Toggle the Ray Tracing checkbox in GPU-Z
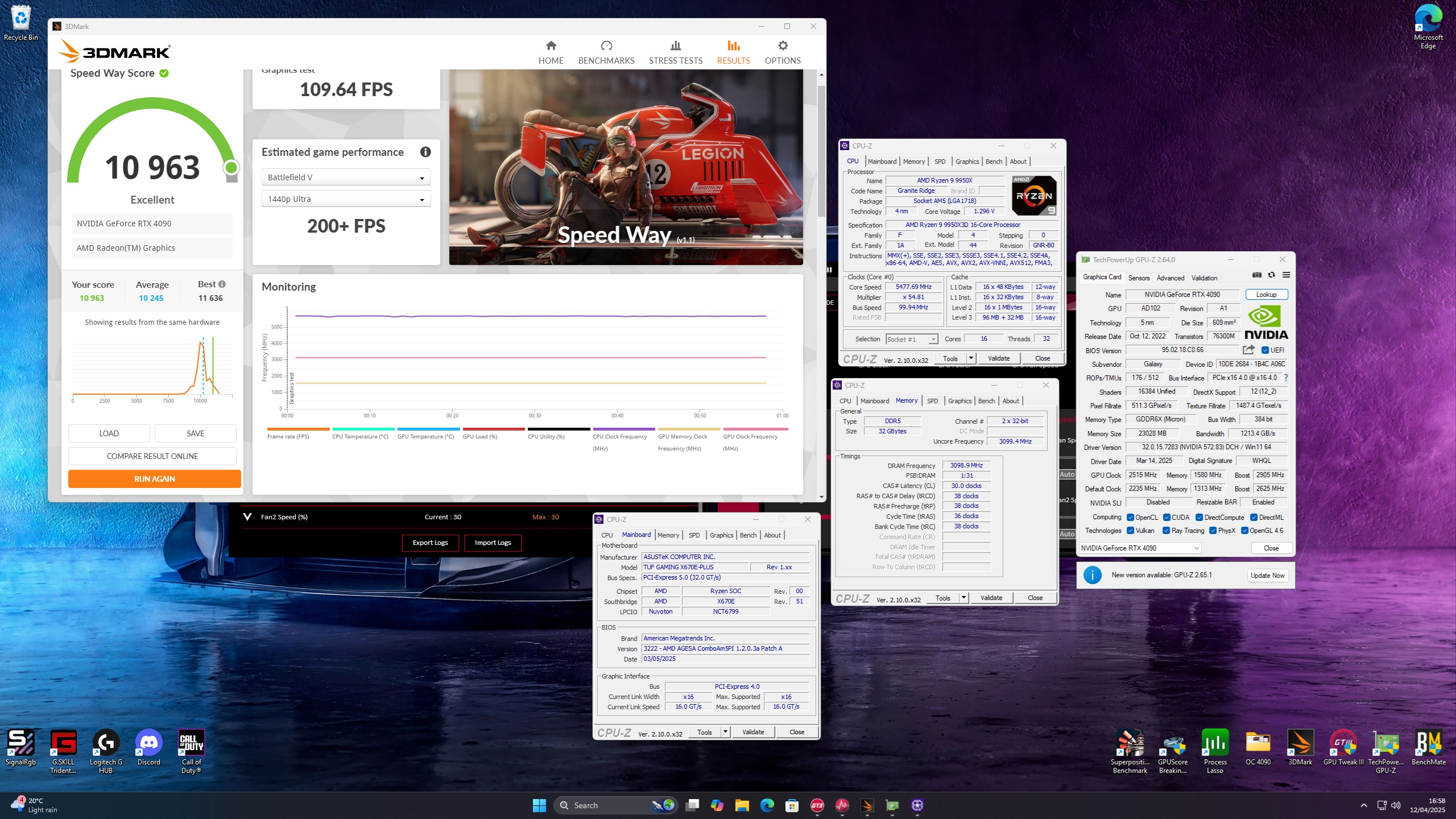This screenshot has height=819, width=1456. (x=1167, y=531)
